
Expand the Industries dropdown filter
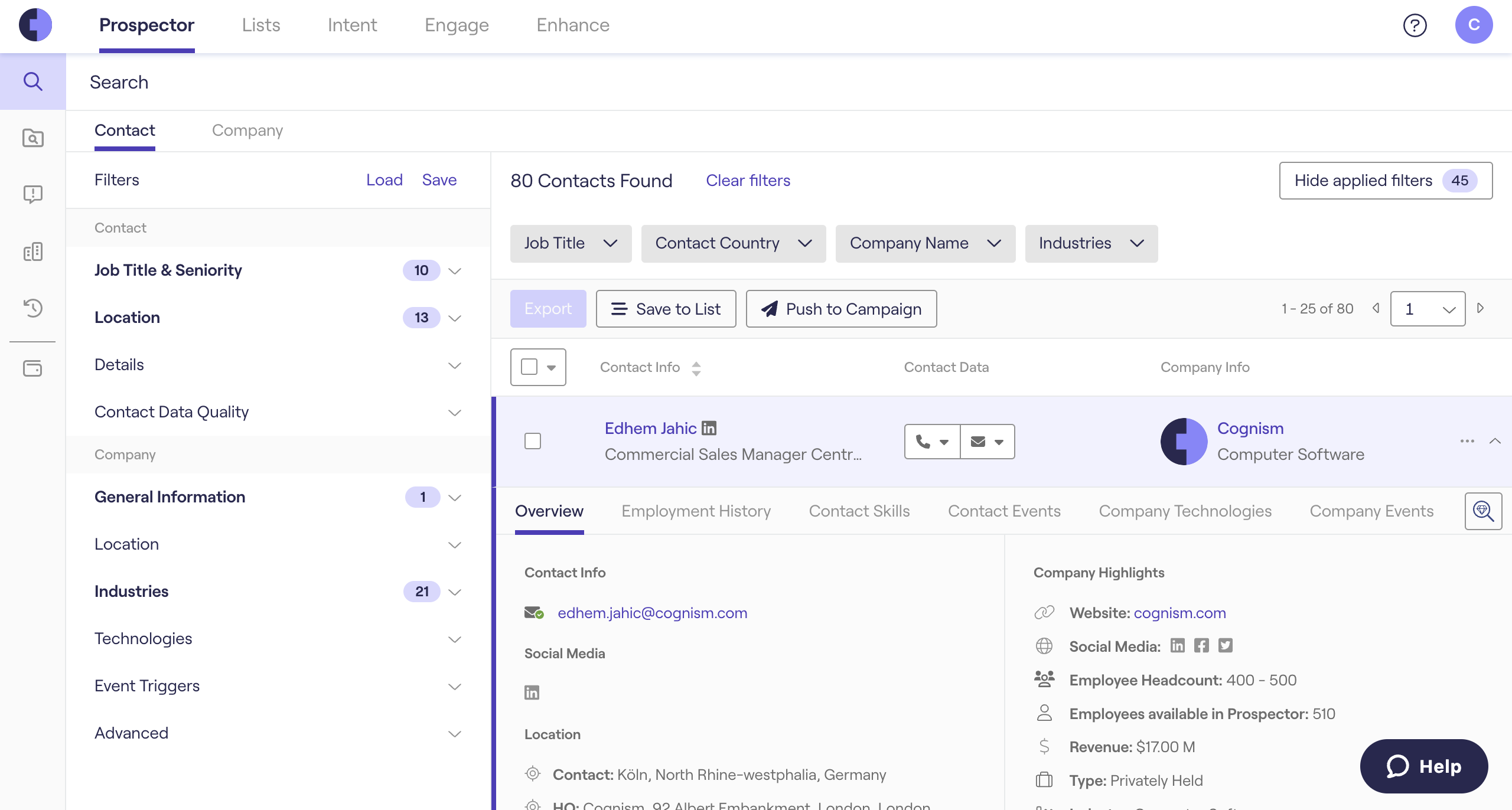(1091, 242)
